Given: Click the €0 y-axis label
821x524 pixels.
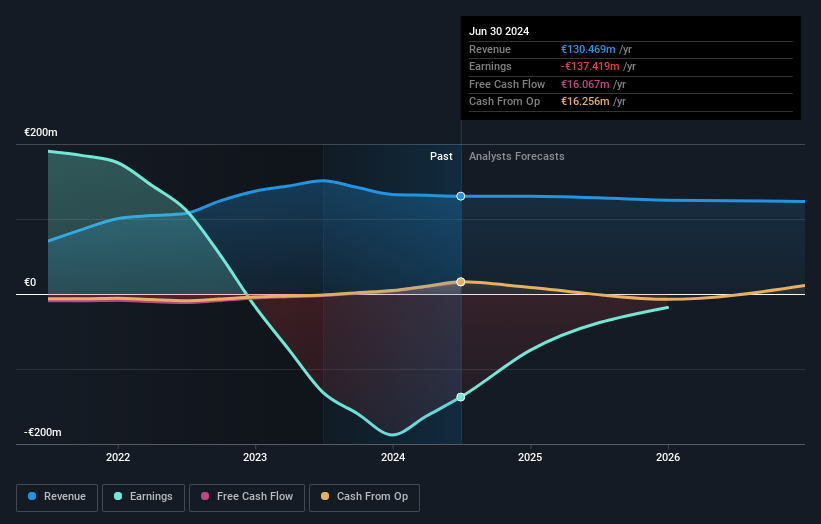Looking at the screenshot, I should (30, 283).
